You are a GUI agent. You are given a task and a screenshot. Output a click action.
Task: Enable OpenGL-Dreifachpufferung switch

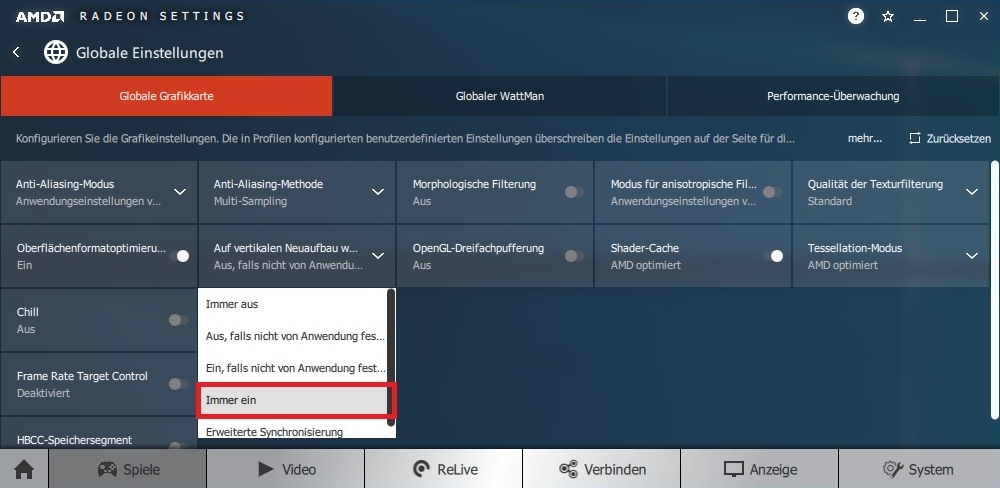coord(574,256)
